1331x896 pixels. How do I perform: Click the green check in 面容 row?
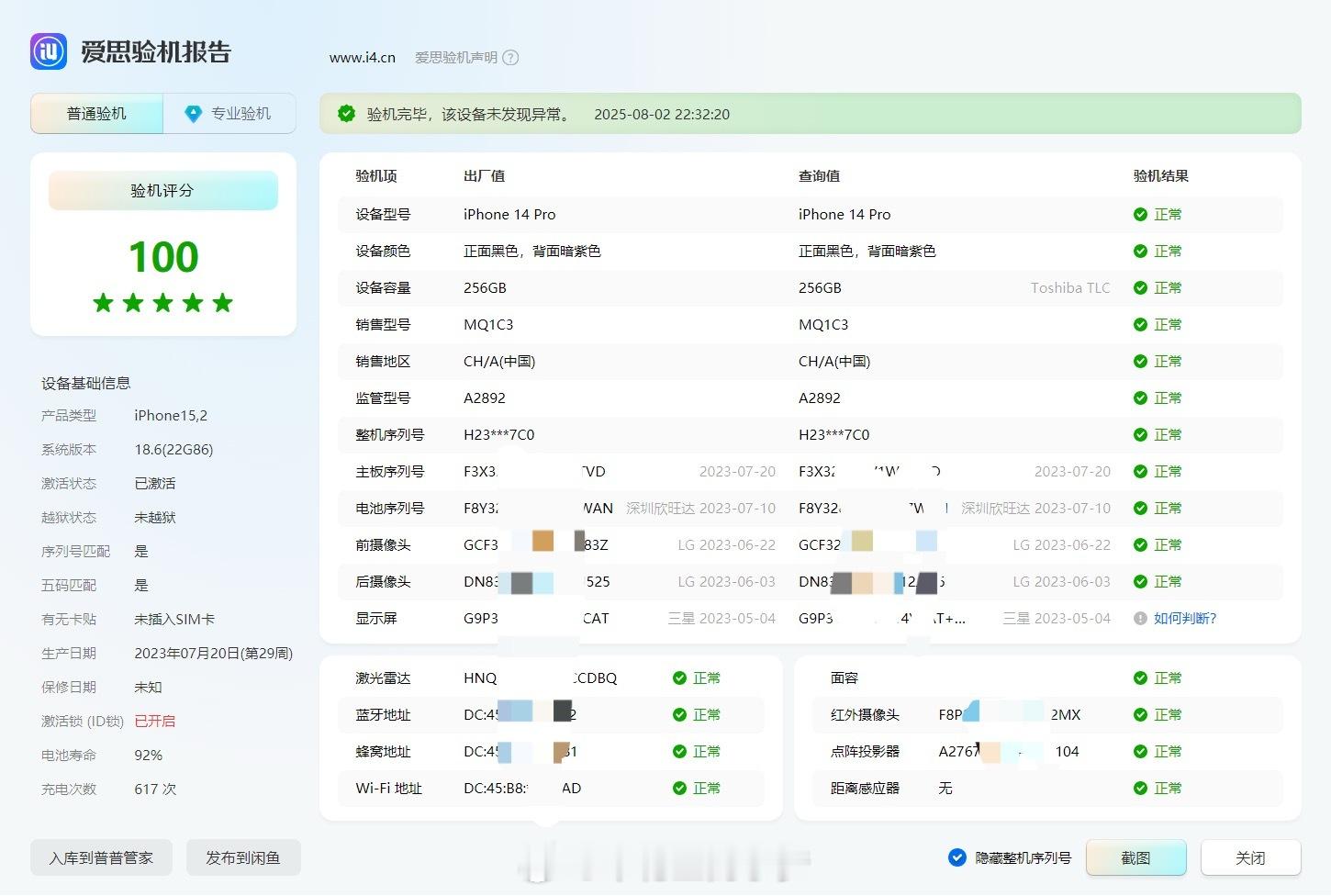[x=1140, y=678]
